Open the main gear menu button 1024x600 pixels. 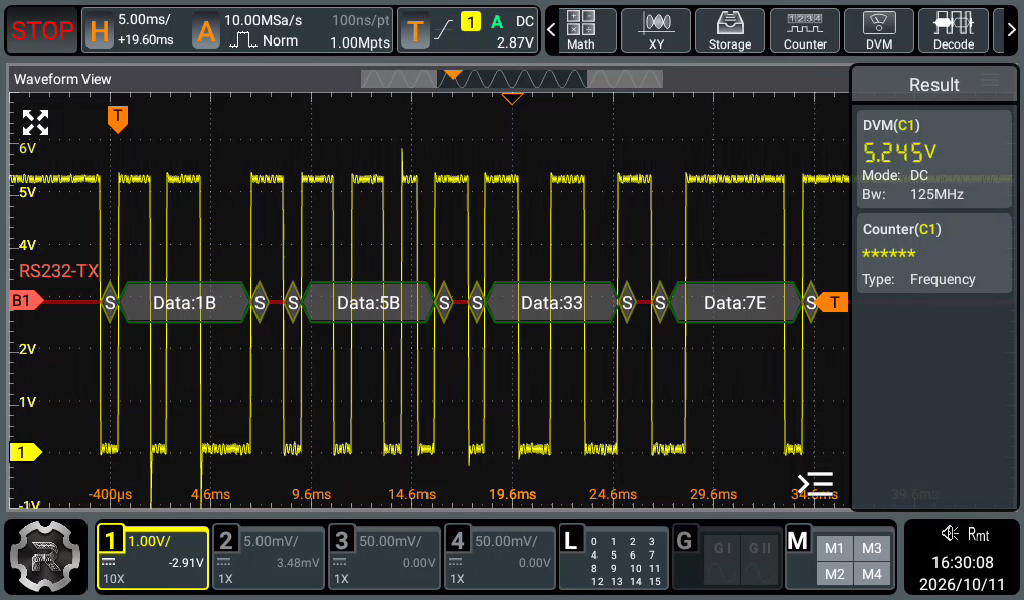(46, 556)
